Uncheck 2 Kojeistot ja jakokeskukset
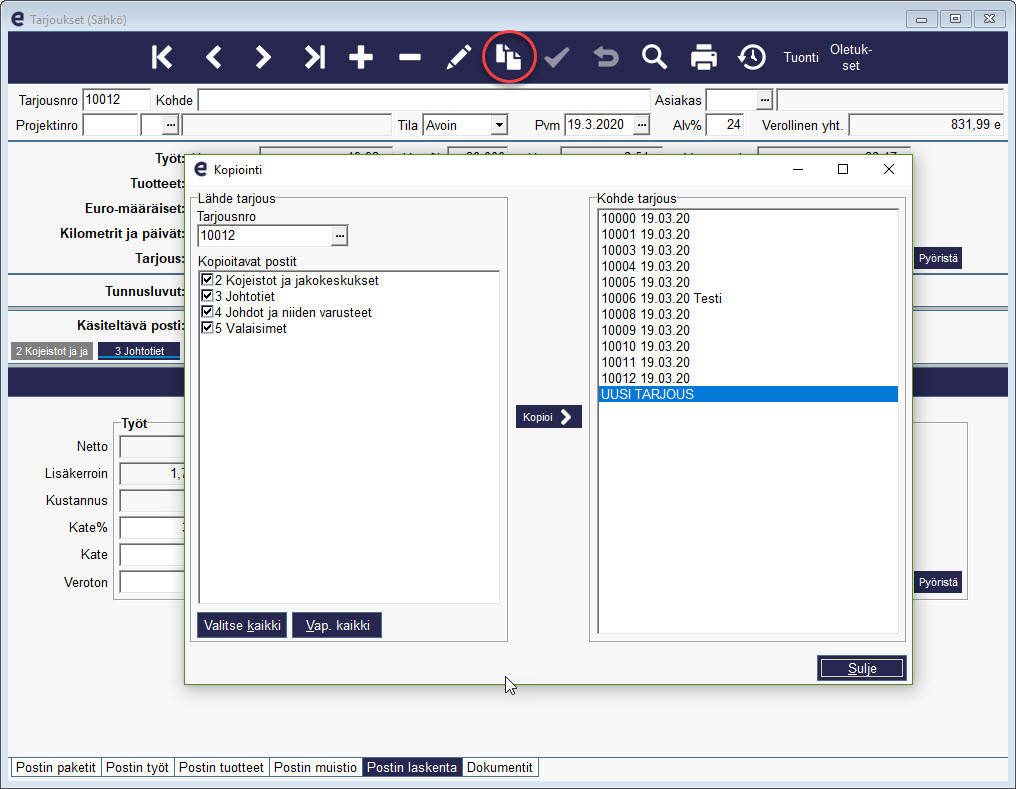Image resolution: width=1016 pixels, height=789 pixels. (x=207, y=280)
